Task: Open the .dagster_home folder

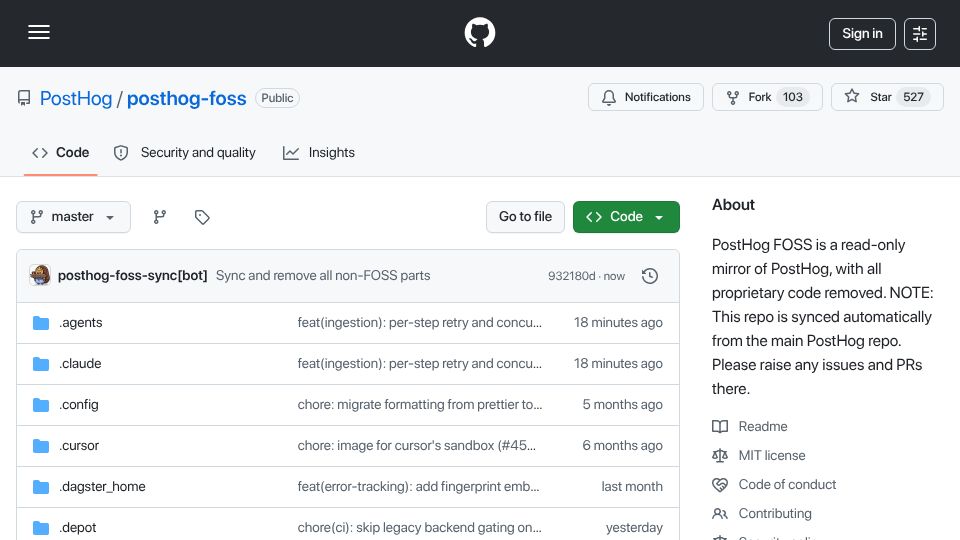Action: (102, 487)
